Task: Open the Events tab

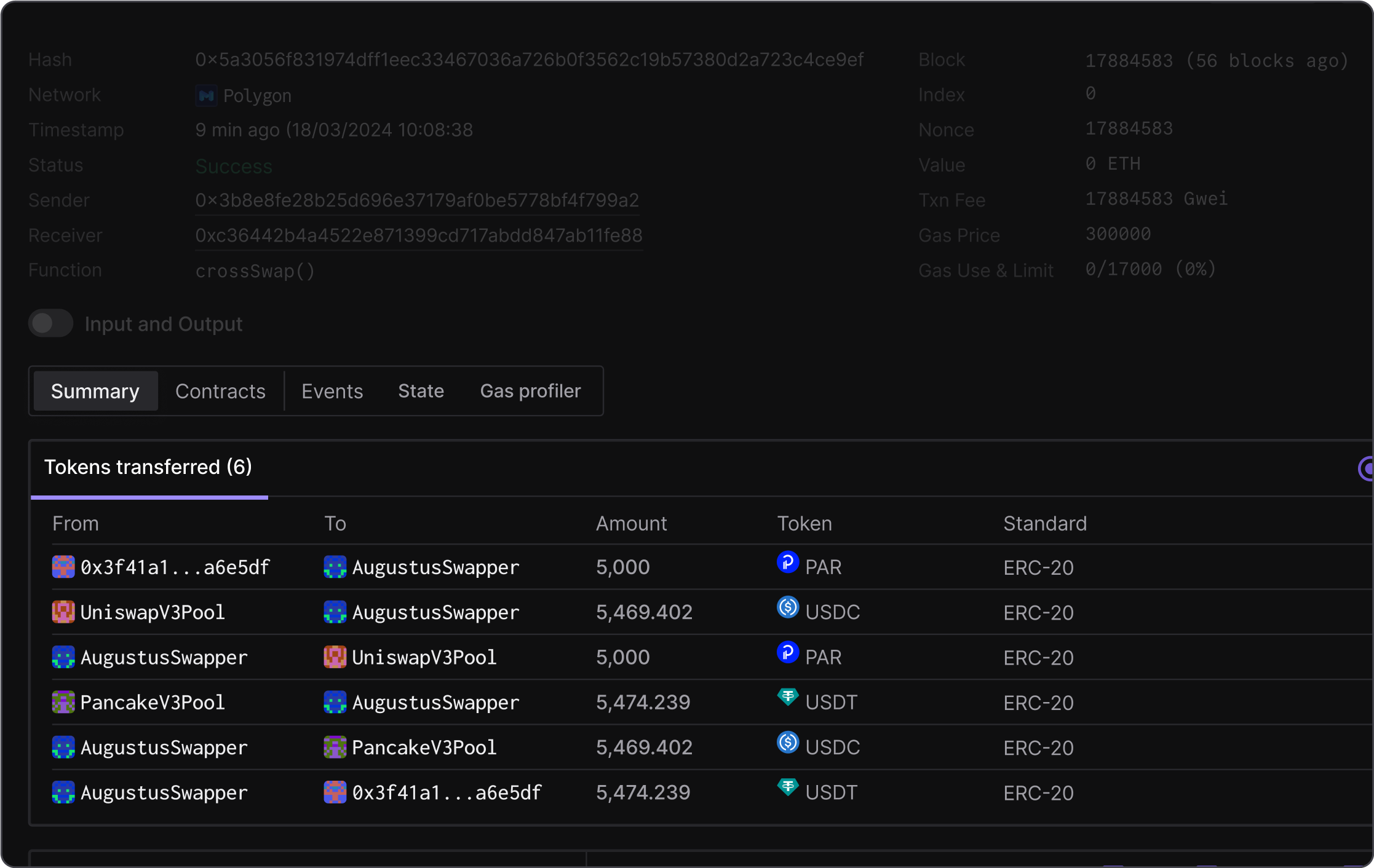Action: (x=332, y=391)
